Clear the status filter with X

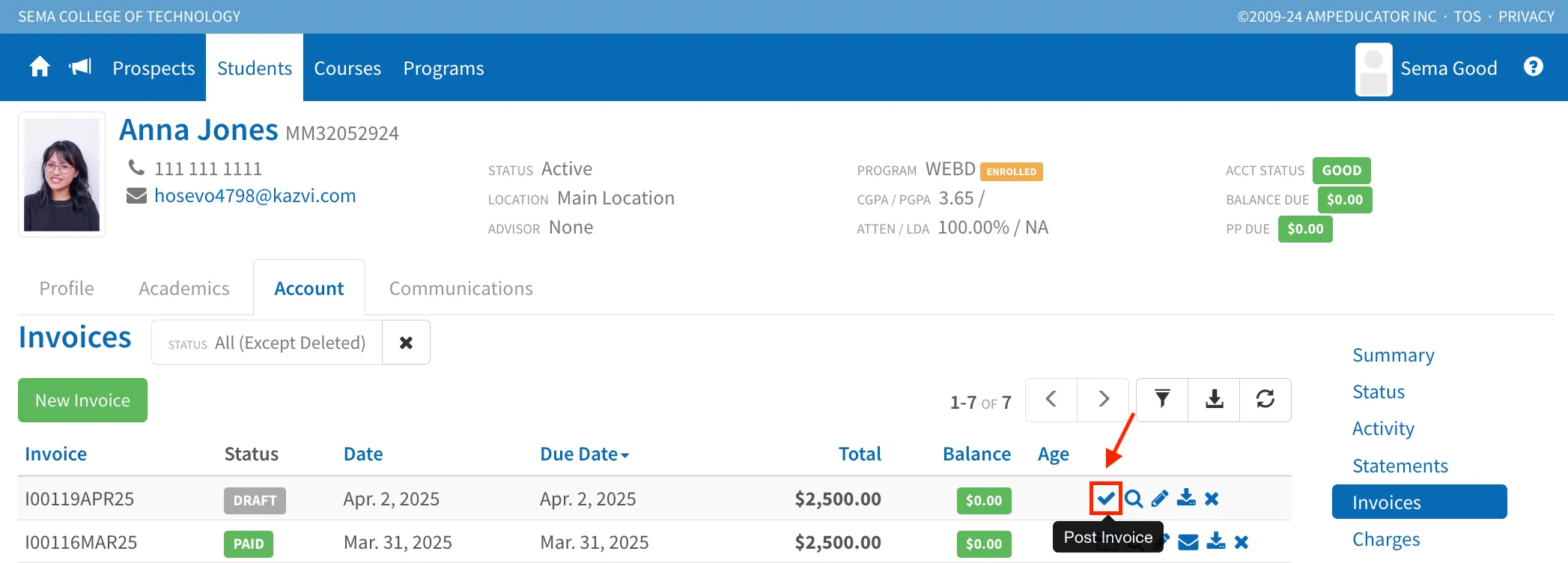point(406,343)
